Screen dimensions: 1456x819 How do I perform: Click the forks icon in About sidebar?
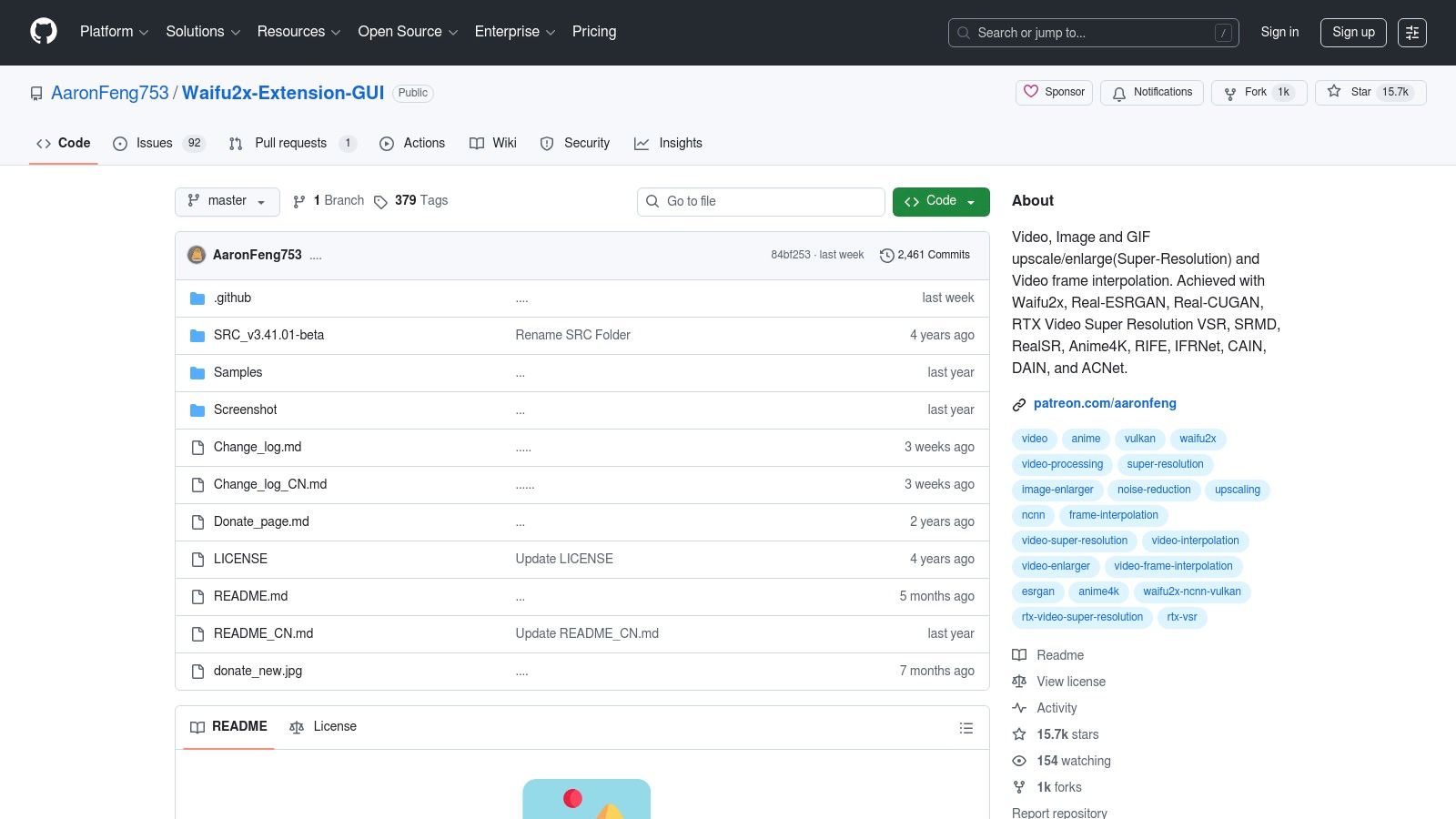(x=1019, y=787)
